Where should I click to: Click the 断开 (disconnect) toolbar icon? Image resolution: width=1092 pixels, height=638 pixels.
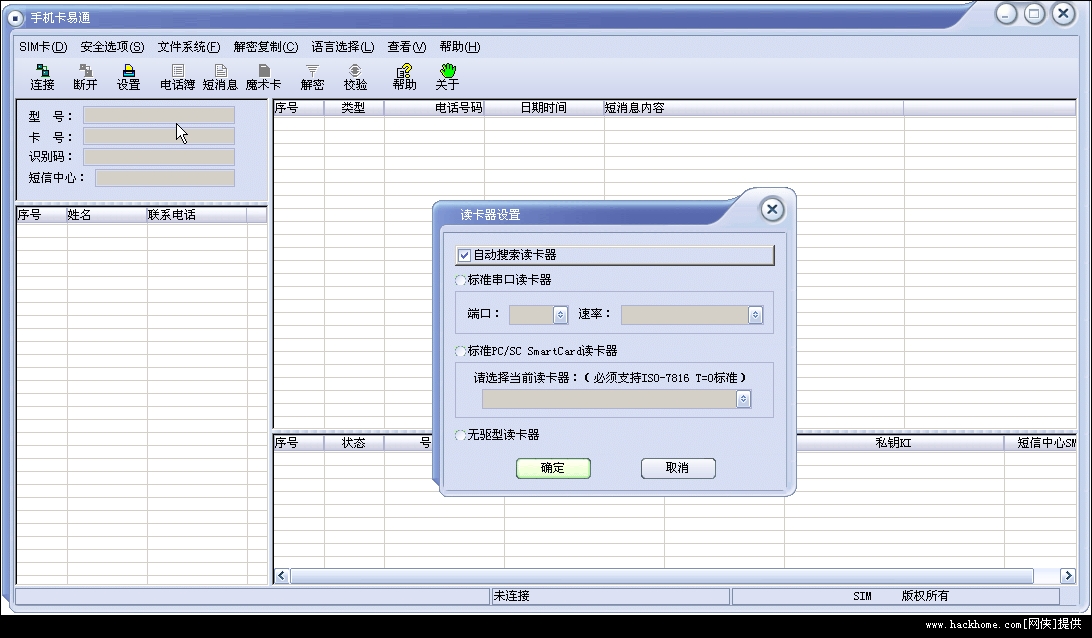85,77
